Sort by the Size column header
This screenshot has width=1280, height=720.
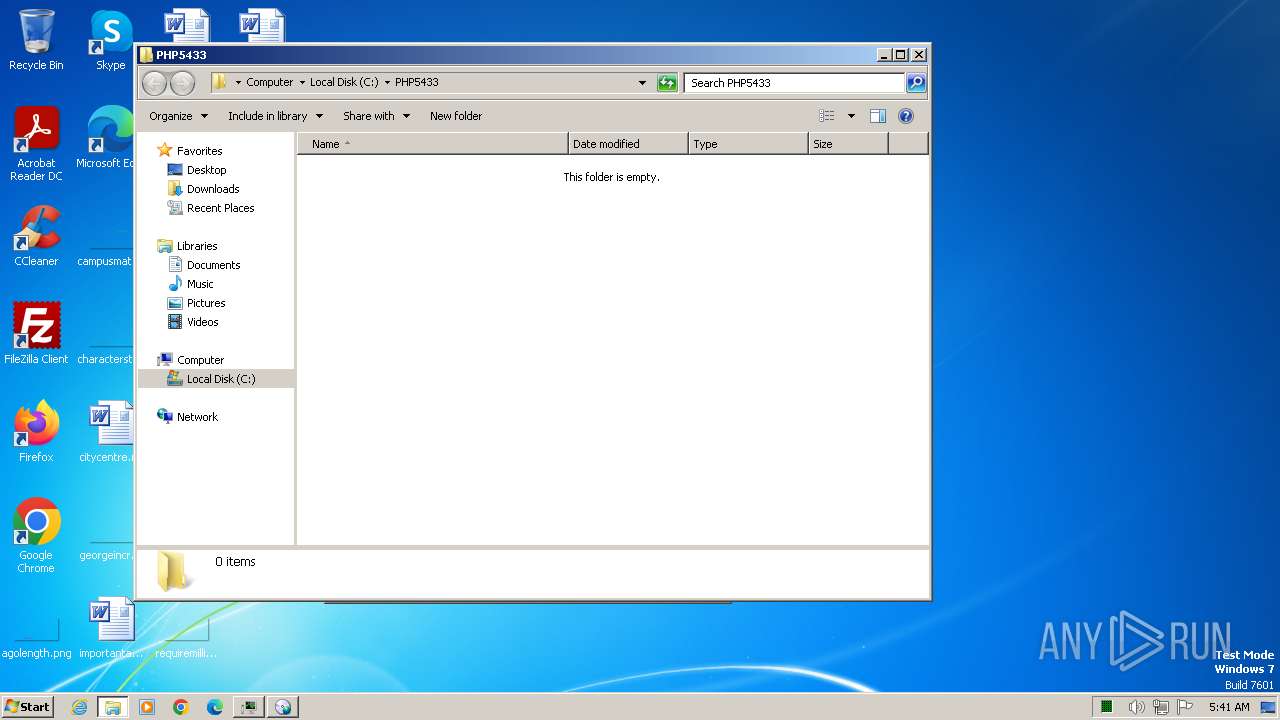[848, 144]
